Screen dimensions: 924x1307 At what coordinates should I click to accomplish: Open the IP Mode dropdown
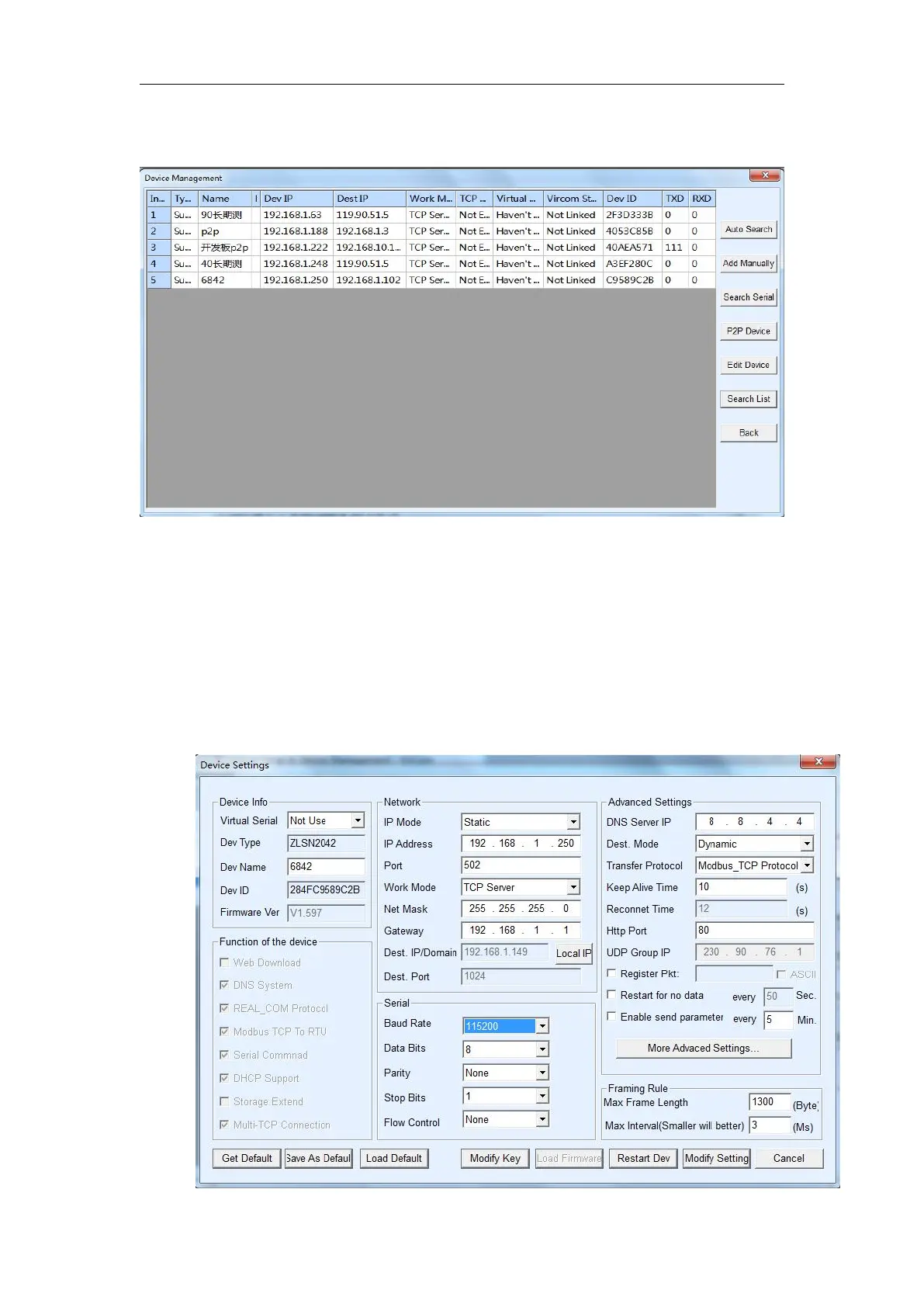[x=573, y=823]
